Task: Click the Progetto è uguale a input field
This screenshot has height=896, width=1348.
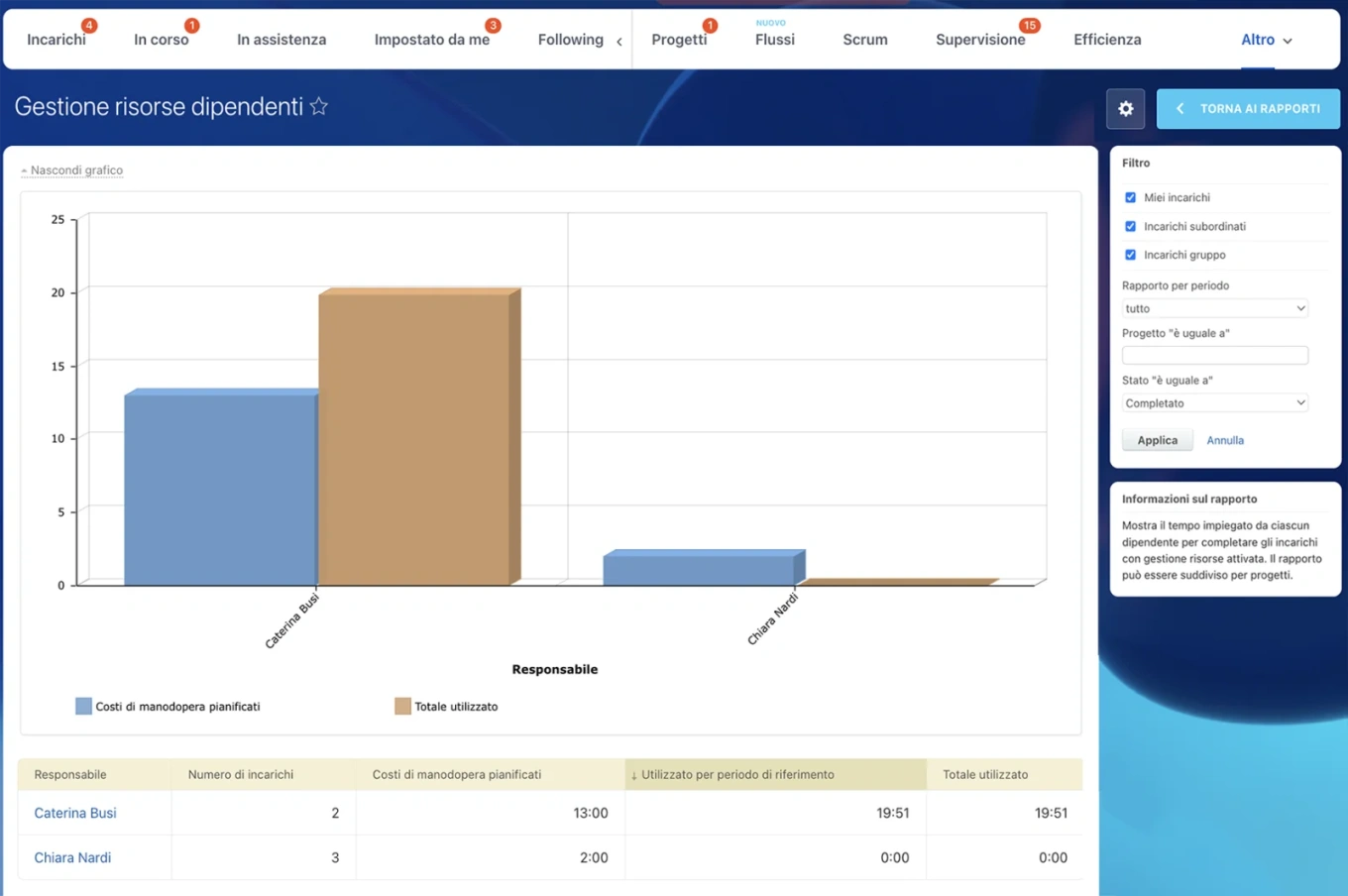Action: pos(1214,355)
